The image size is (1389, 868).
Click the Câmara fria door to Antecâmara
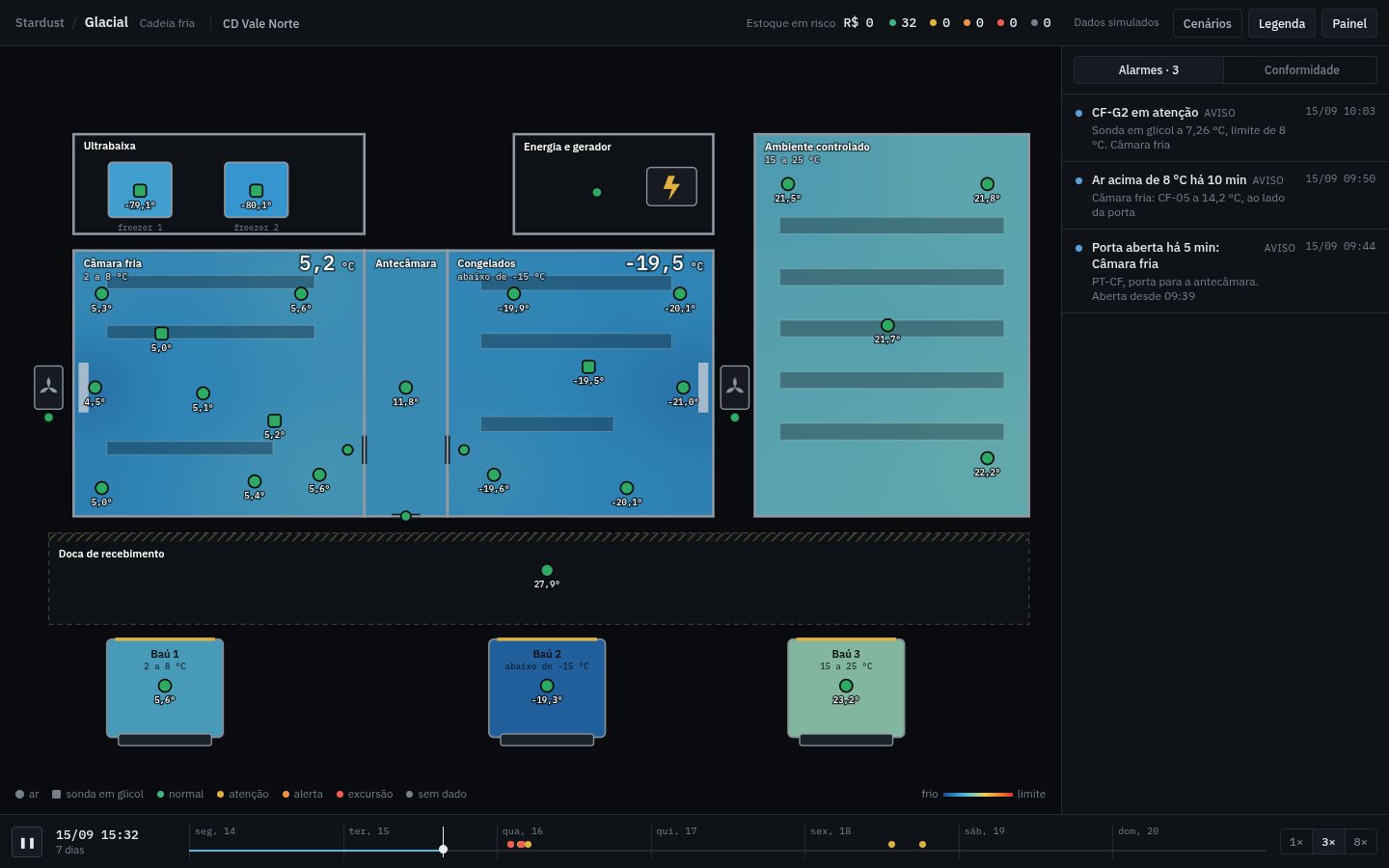[x=364, y=449]
